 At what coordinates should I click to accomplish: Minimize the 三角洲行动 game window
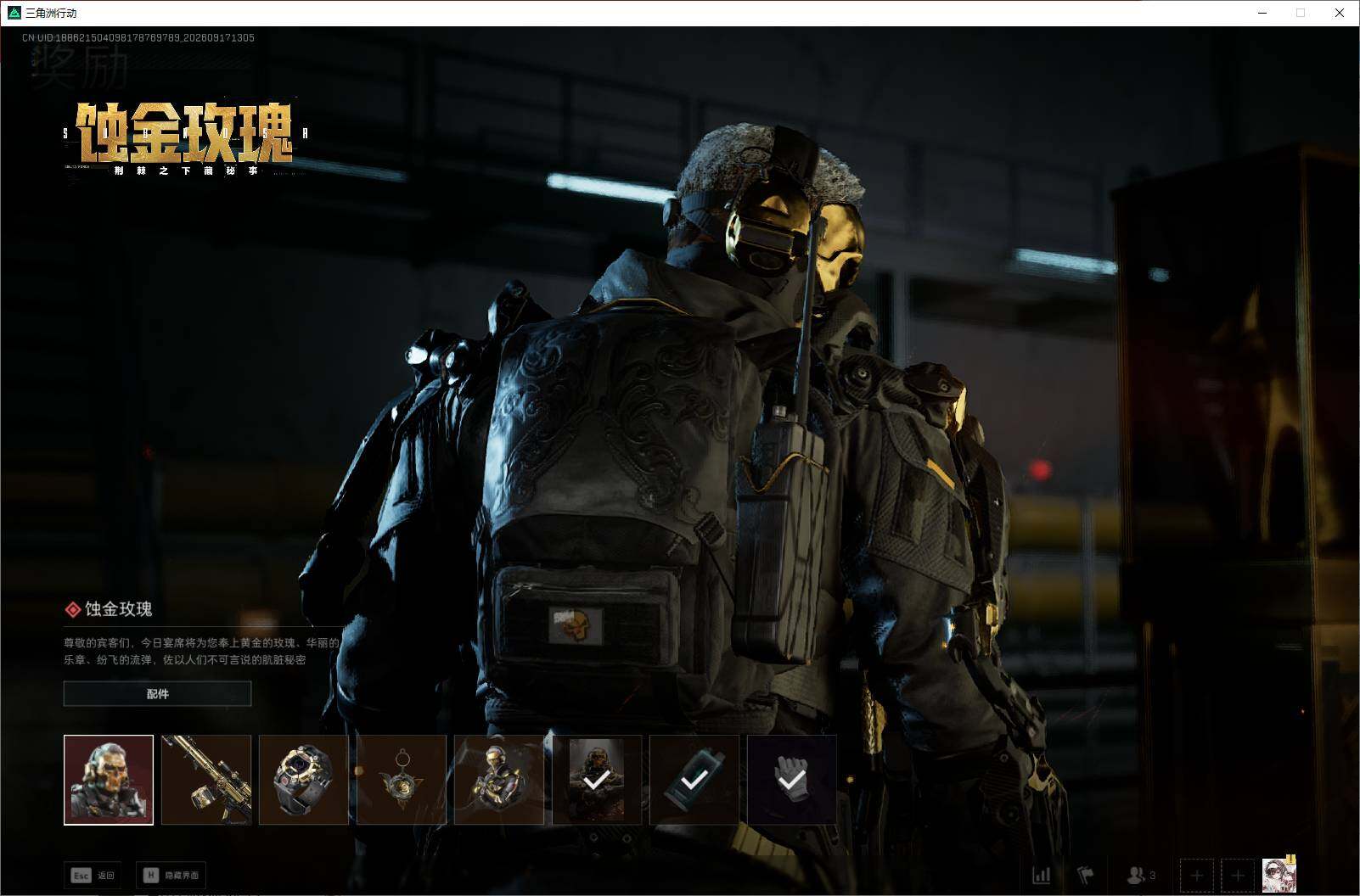click(1262, 13)
